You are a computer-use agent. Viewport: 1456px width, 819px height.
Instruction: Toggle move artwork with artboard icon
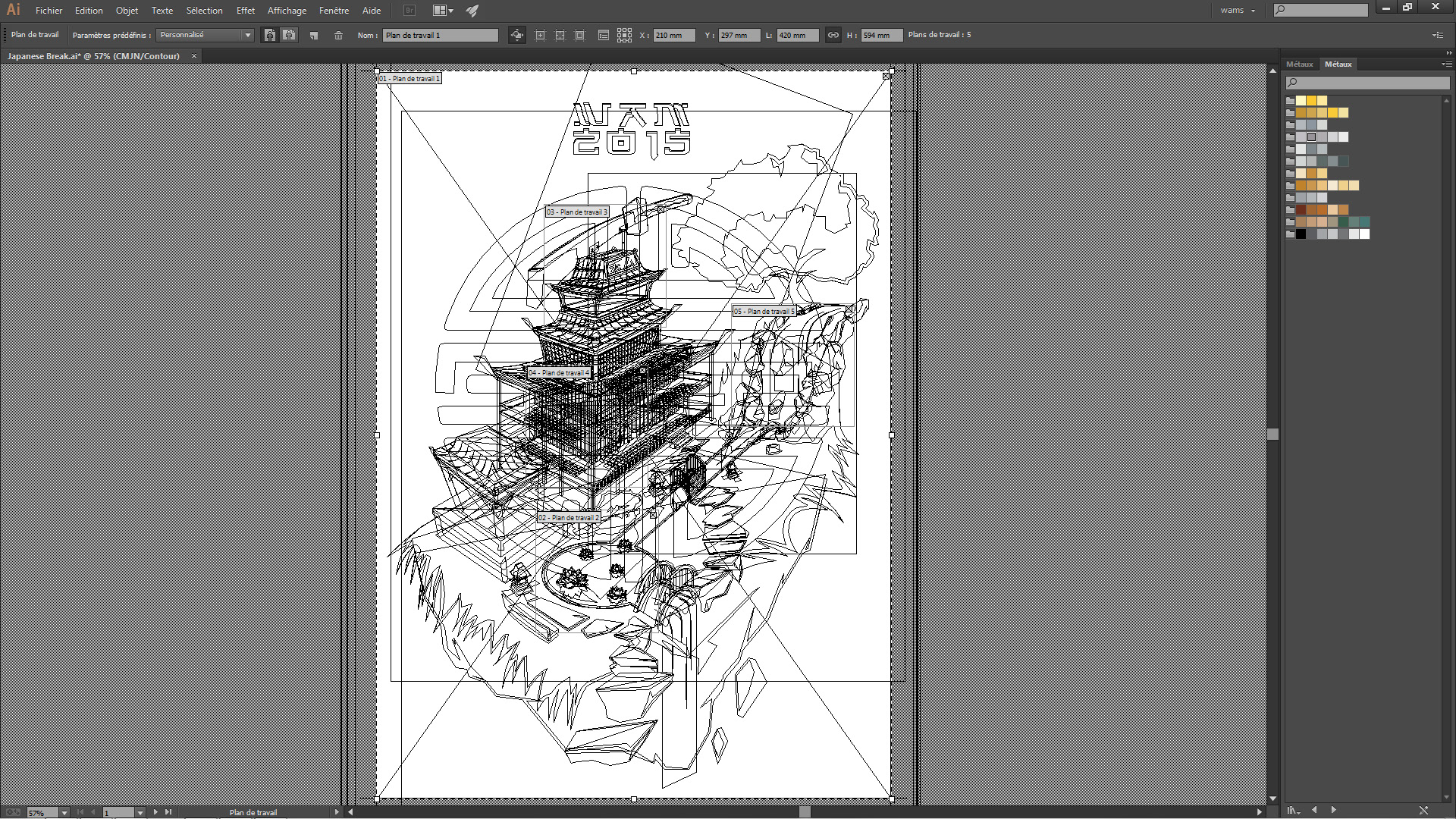point(517,35)
